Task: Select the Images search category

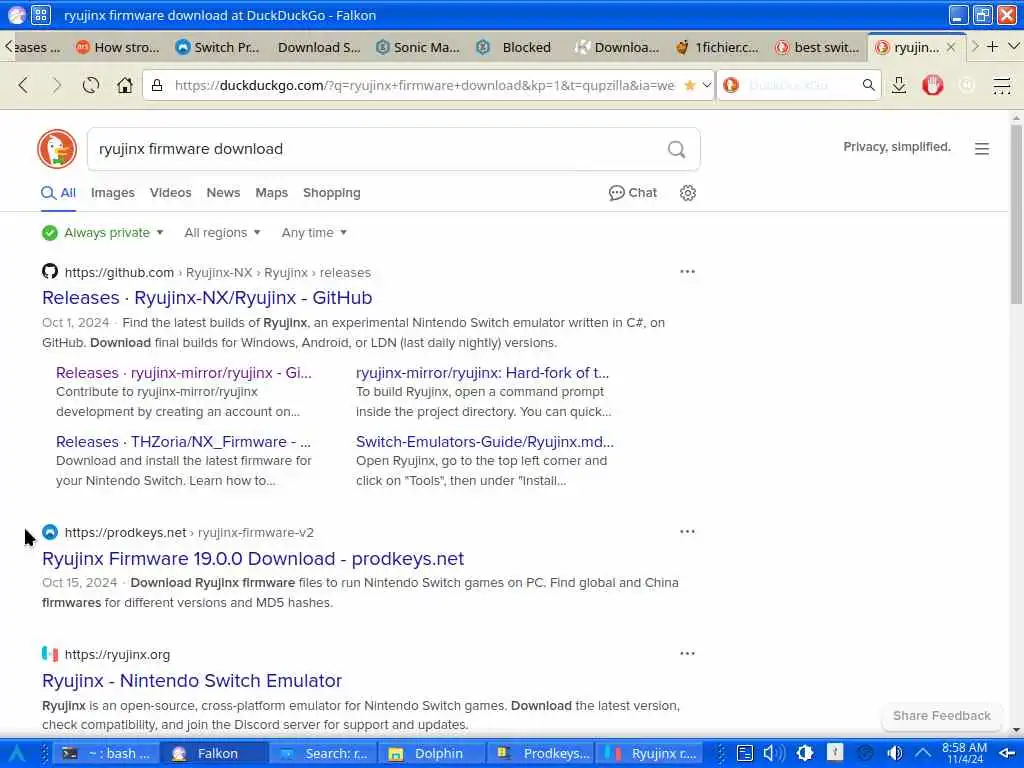Action: coord(112,193)
